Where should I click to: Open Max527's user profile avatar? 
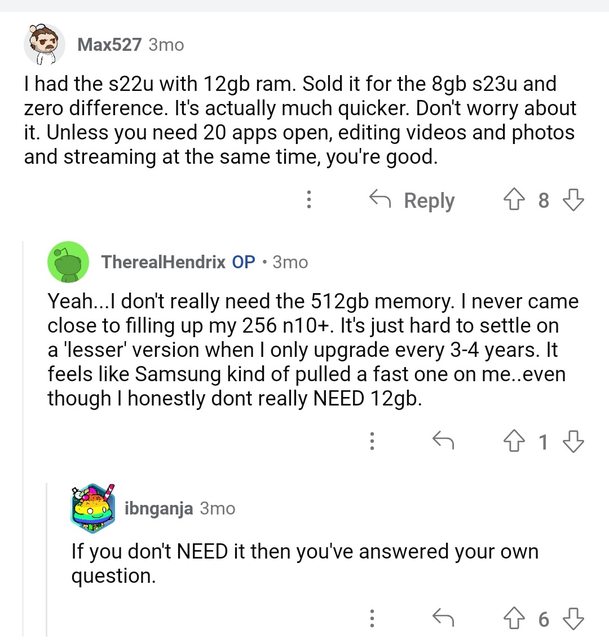(43, 44)
